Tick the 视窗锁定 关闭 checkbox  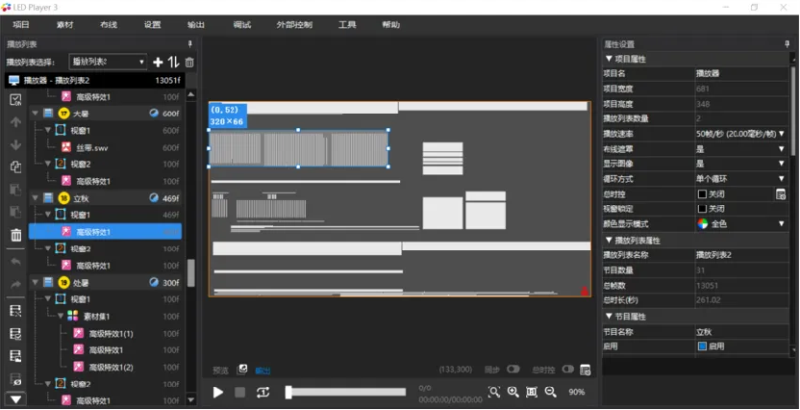(x=702, y=209)
